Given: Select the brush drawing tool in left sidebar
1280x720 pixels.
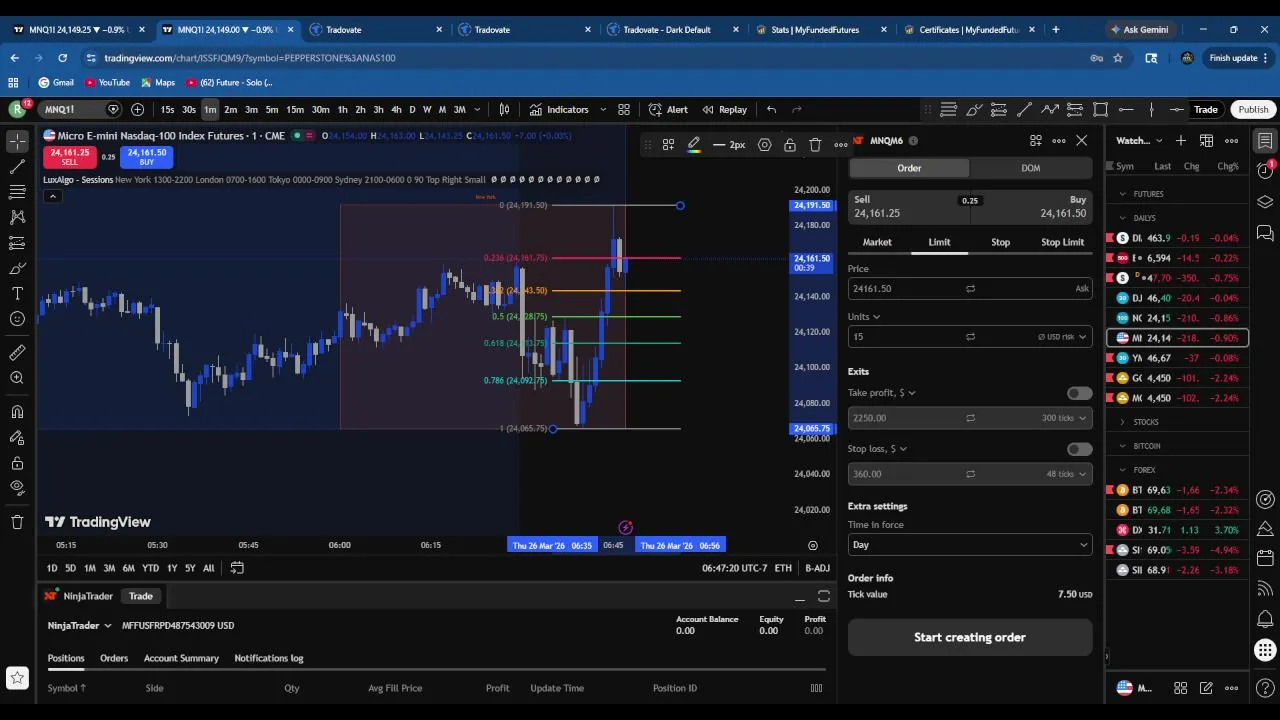Looking at the screenshot, I should [17, 268].
